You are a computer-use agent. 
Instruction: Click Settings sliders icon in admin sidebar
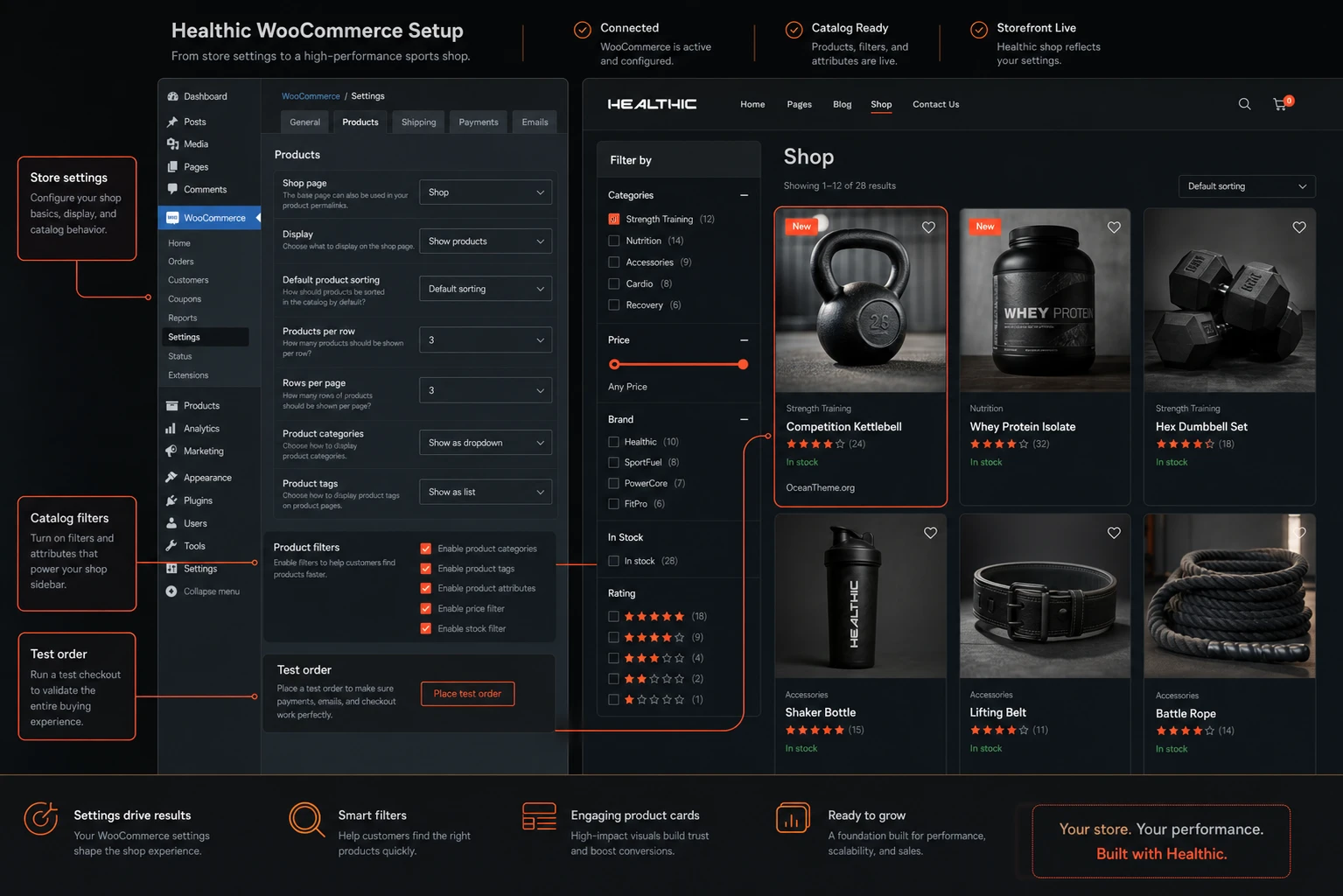point(171,569)
